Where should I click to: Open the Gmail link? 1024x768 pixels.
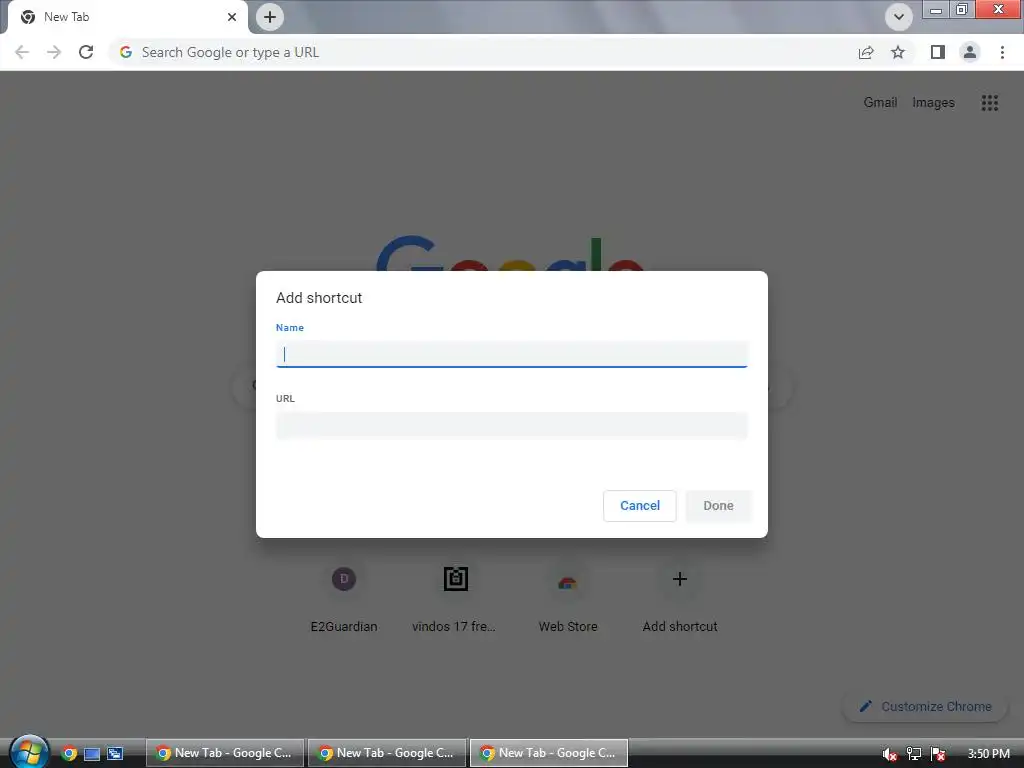point(880,103)
